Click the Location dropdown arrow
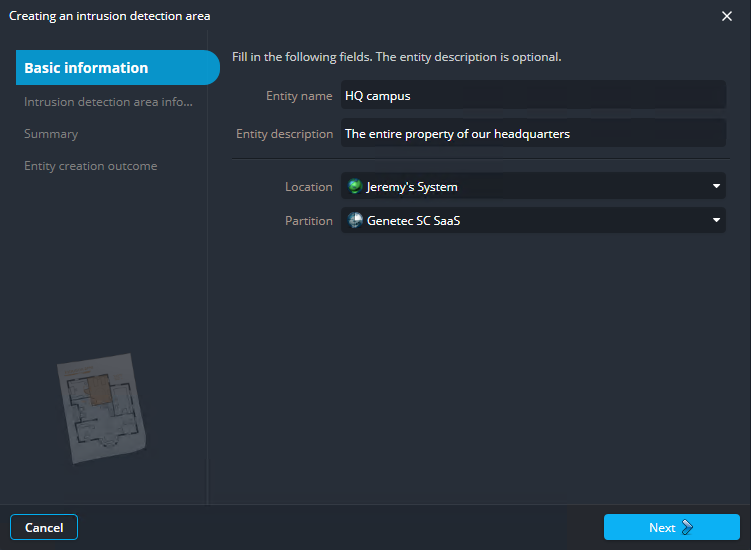The height and width of the screenshot is (550, 751). pos(716,187)
